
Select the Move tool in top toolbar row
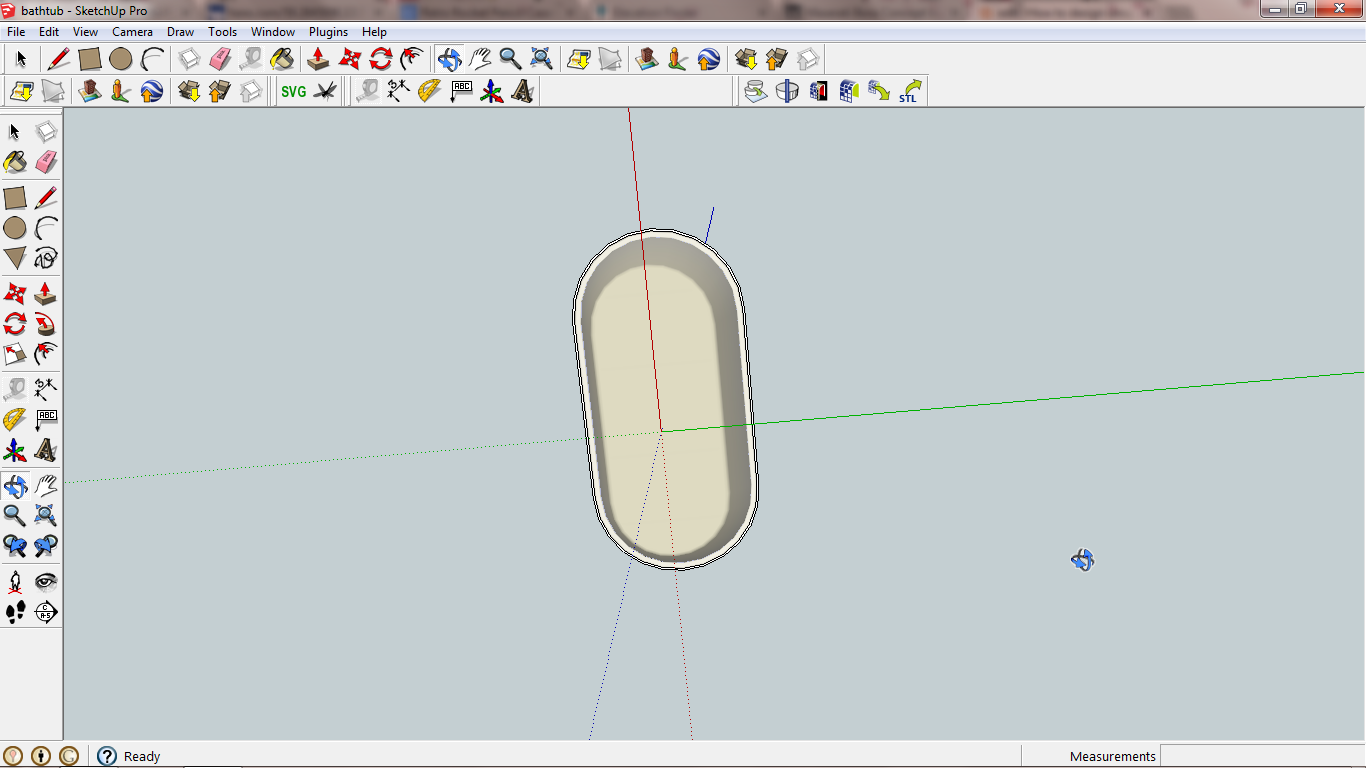(x=349, y=58)
